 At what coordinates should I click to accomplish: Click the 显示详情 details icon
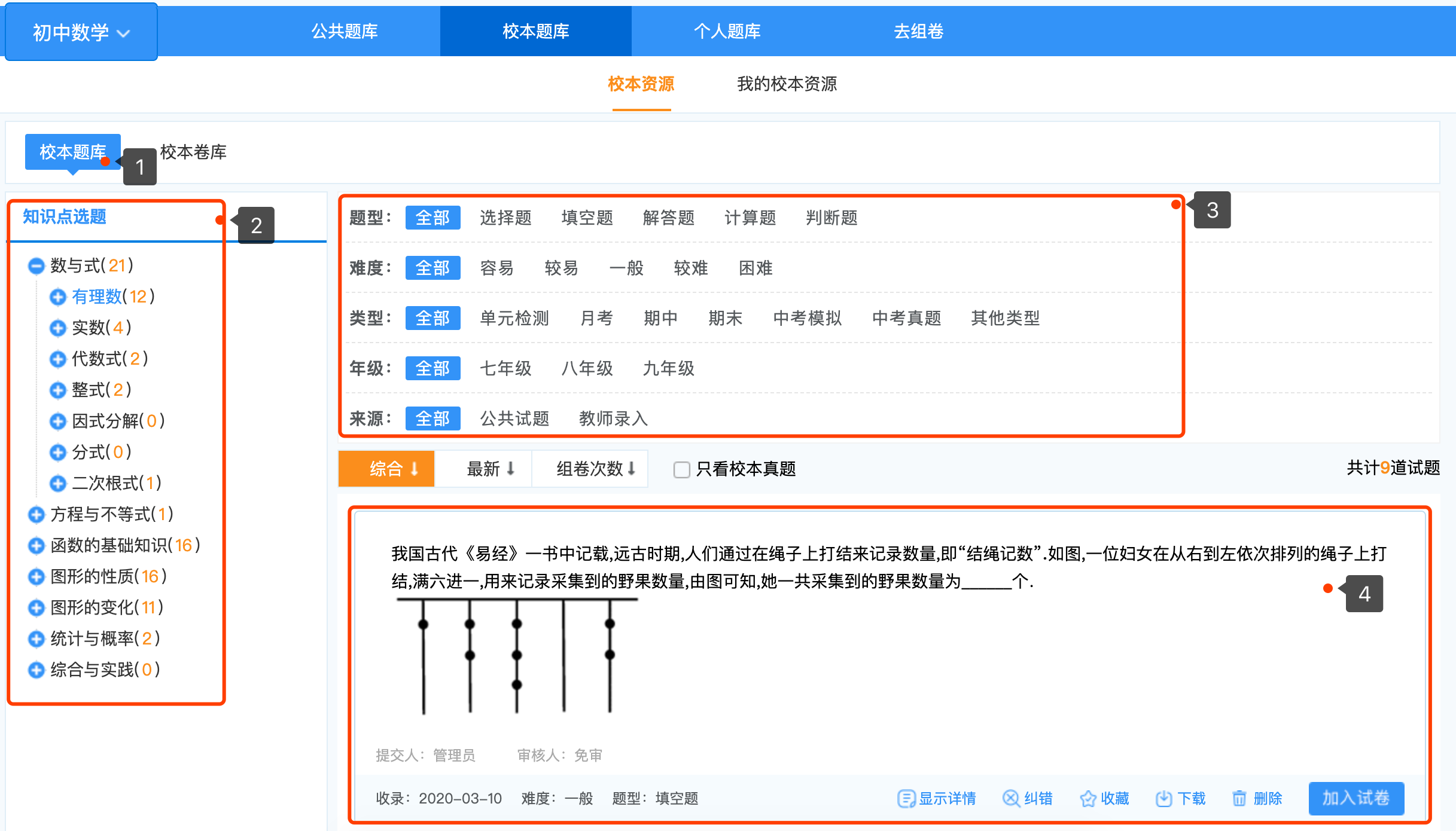906,798
